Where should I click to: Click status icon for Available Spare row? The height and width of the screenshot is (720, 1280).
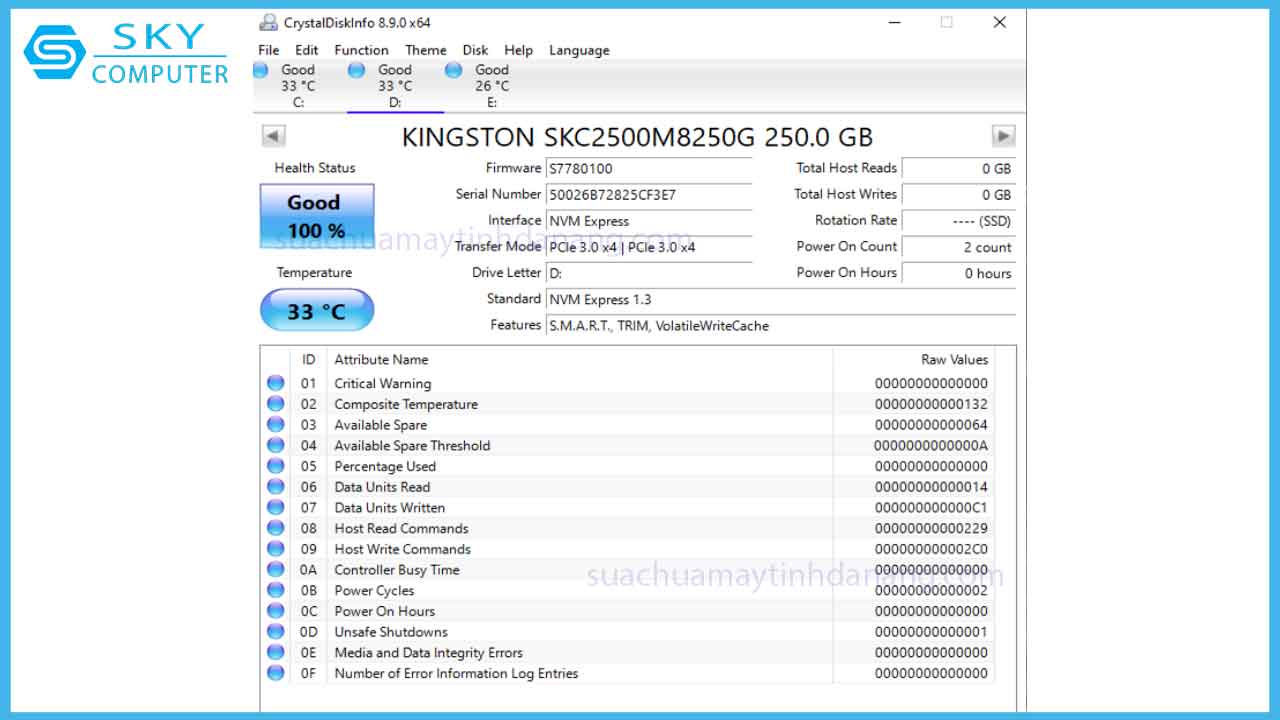[276, 425]
